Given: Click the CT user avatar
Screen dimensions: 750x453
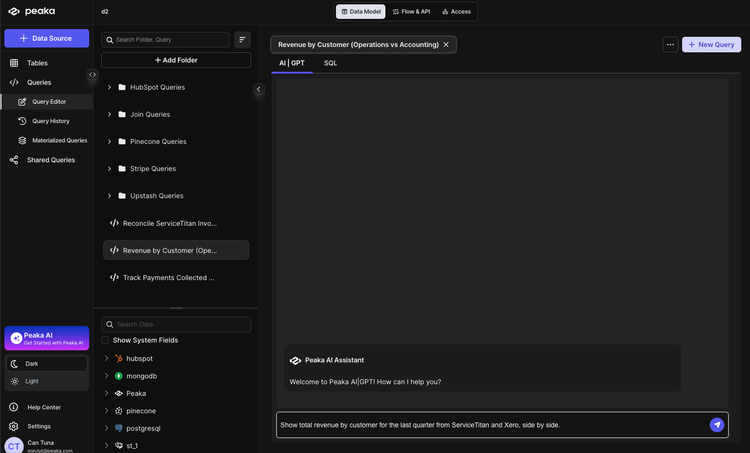Looking at the screenshot, I should (14, 446).
